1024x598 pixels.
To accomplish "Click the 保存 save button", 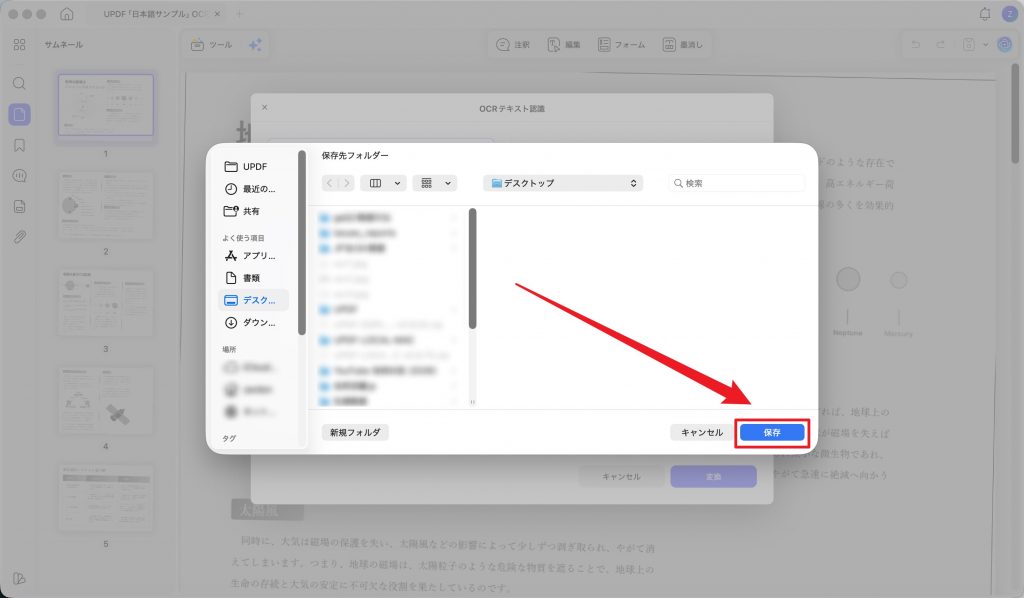I will point(772,432).
